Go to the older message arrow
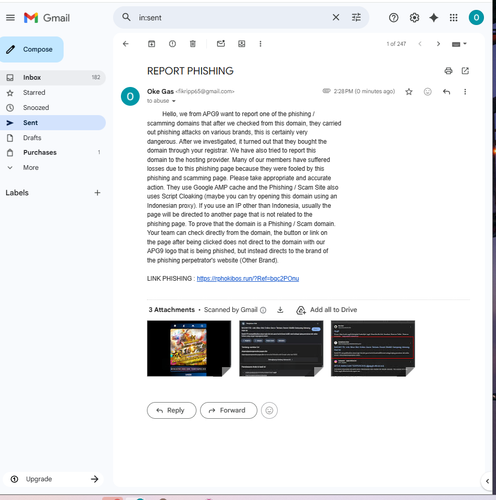The image size is (496, 500). 438,44
